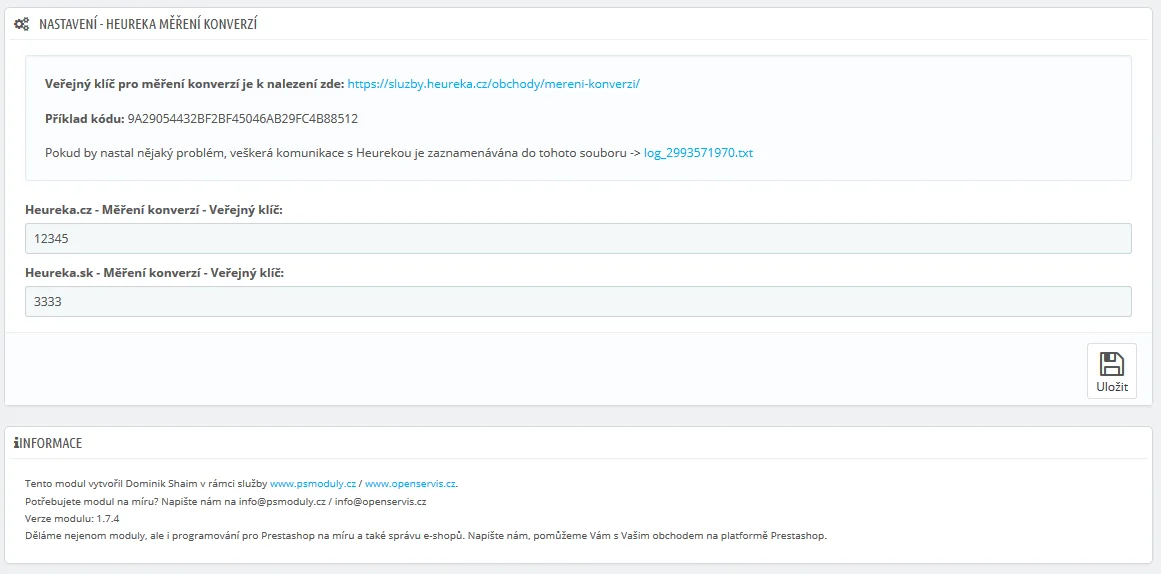Click the Heureka.sk Měření konverzí field label

click(x=154, y=273)
